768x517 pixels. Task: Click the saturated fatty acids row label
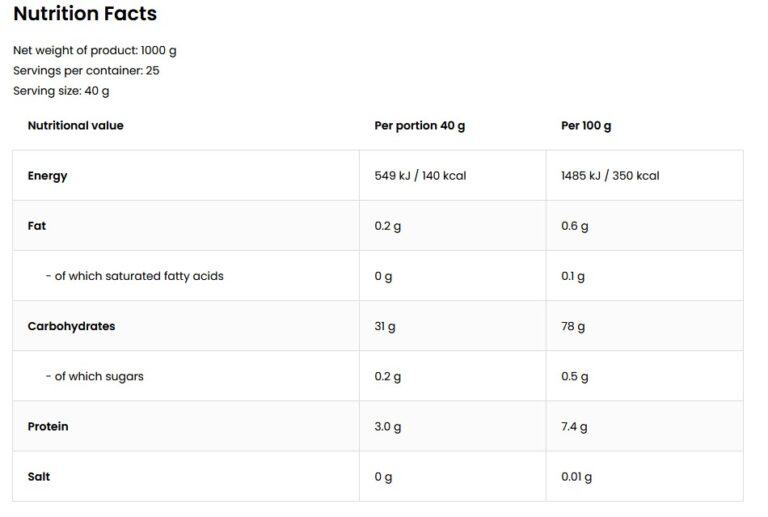134,276
